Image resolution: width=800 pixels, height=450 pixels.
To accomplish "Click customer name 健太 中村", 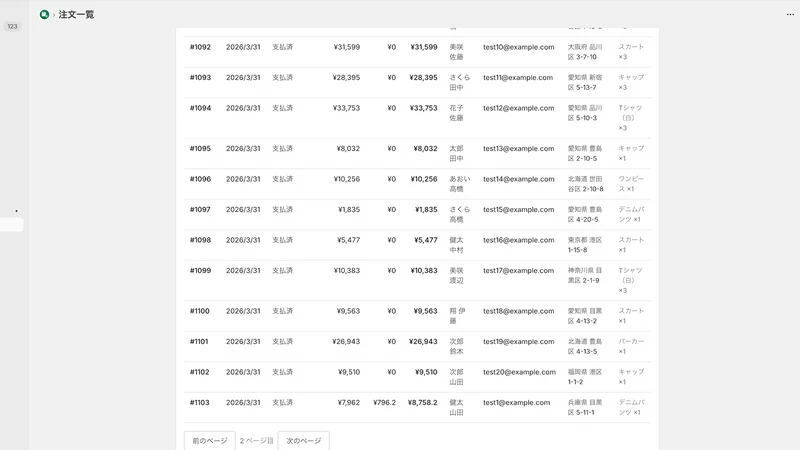I will [456, 245].
